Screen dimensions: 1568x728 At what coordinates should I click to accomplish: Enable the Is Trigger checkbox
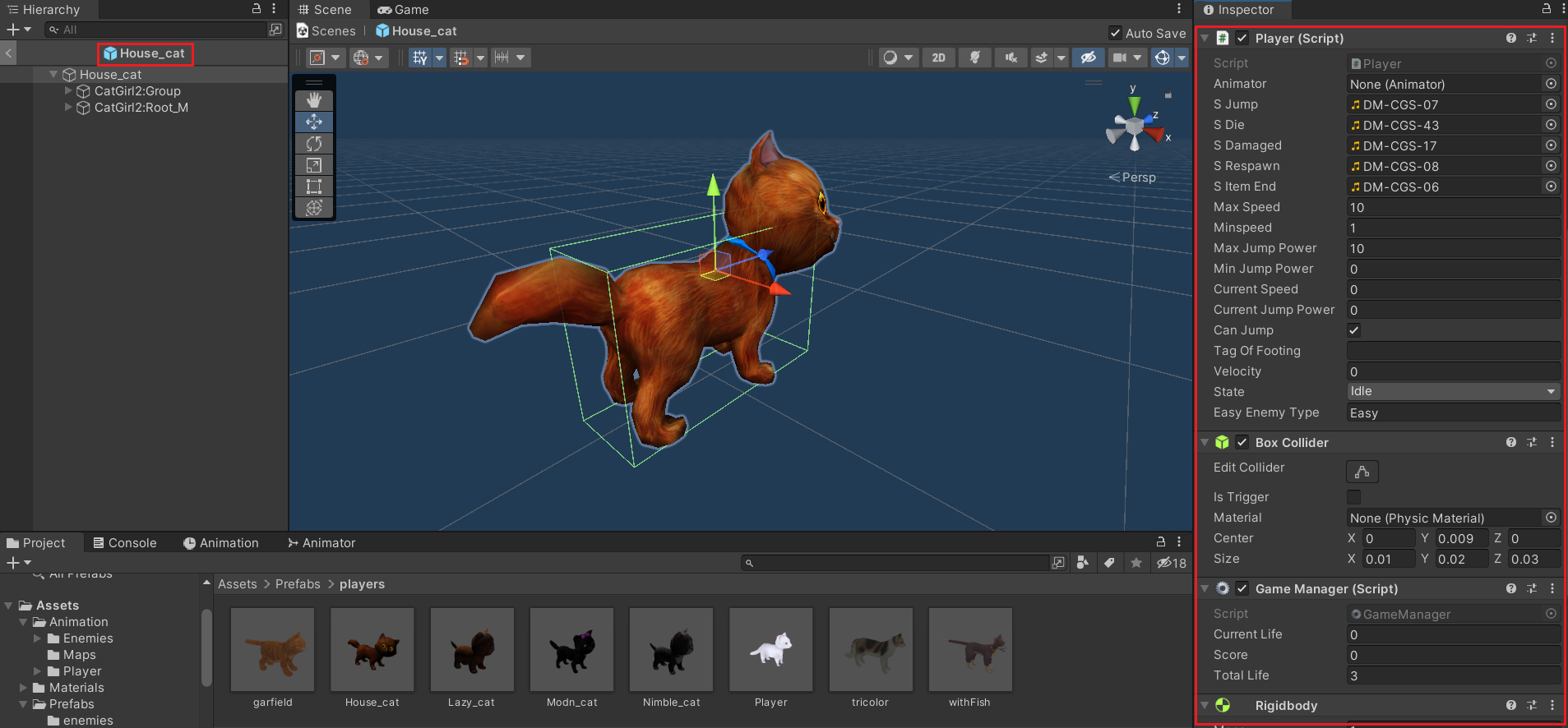click(1354, 497)
